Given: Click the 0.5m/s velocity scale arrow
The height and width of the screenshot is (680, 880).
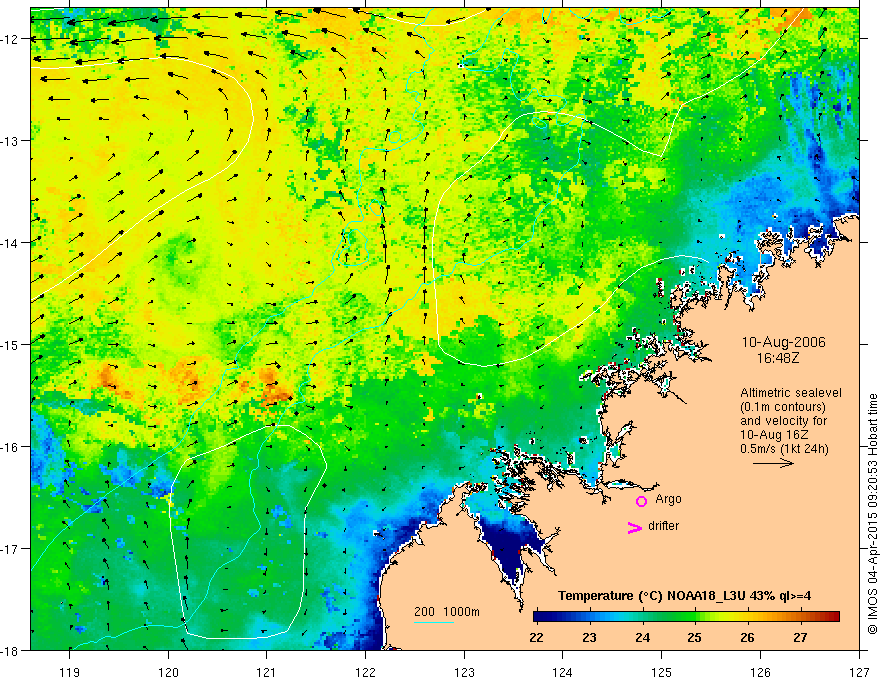Looking at the screenshot, I should [x=773, y=463].
